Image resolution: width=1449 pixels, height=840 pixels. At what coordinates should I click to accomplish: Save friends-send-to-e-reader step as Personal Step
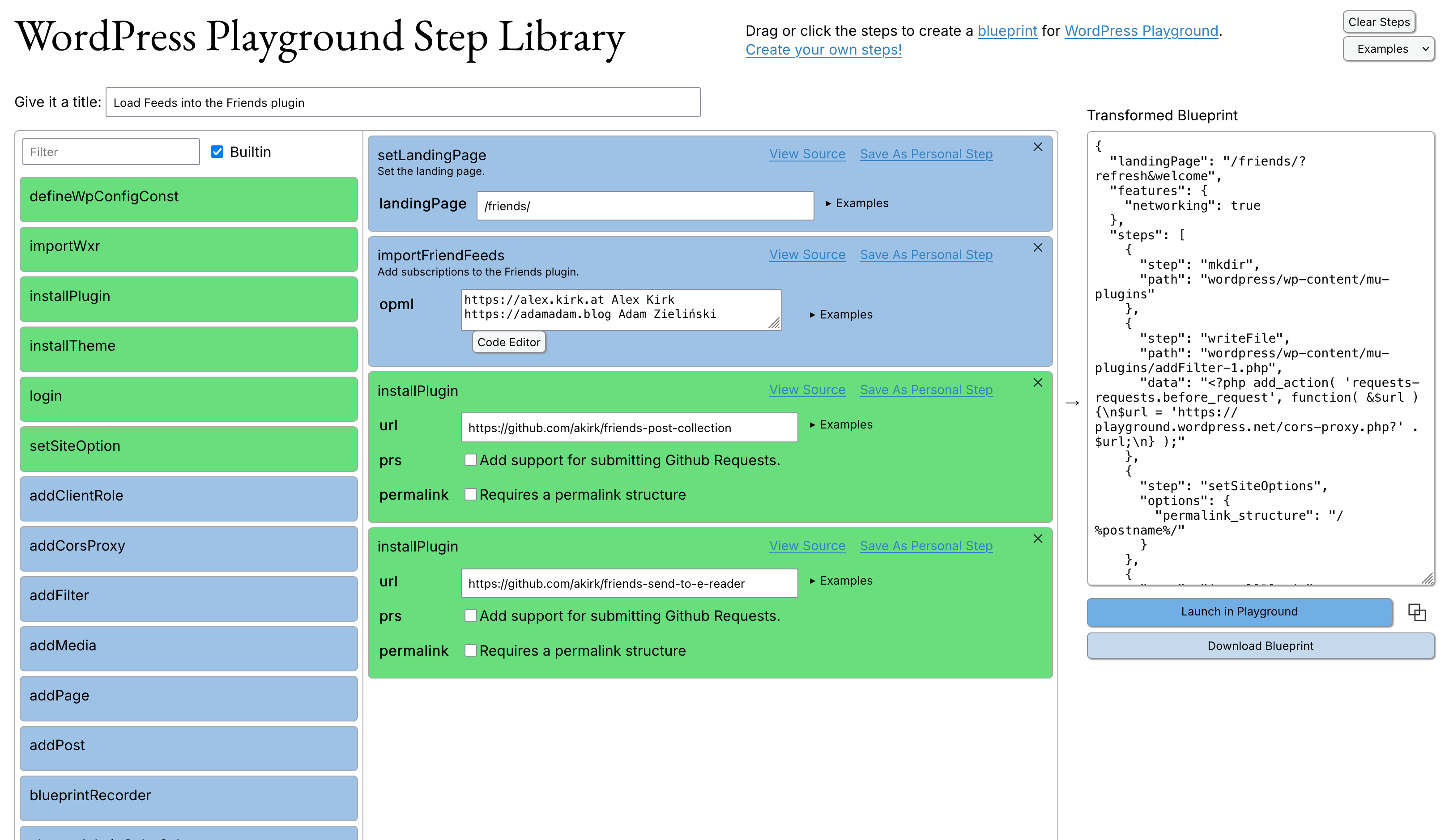click(x=926, y=546)
